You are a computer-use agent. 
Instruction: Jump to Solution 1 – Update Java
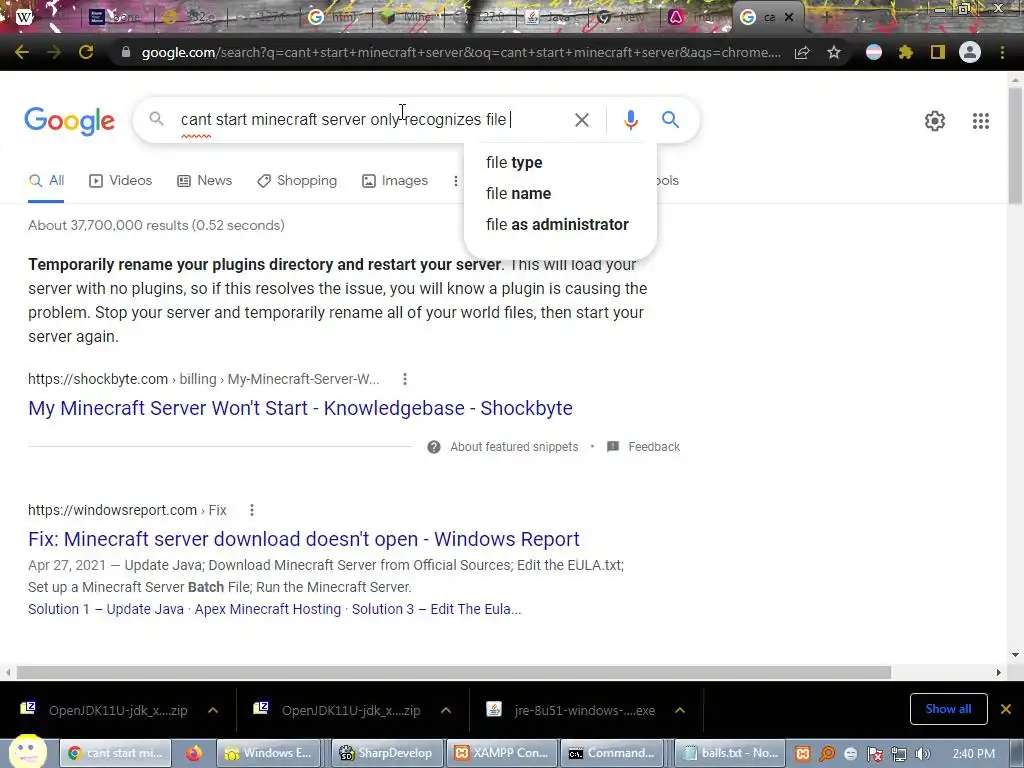pyautogui.click(x=106, y=609)
